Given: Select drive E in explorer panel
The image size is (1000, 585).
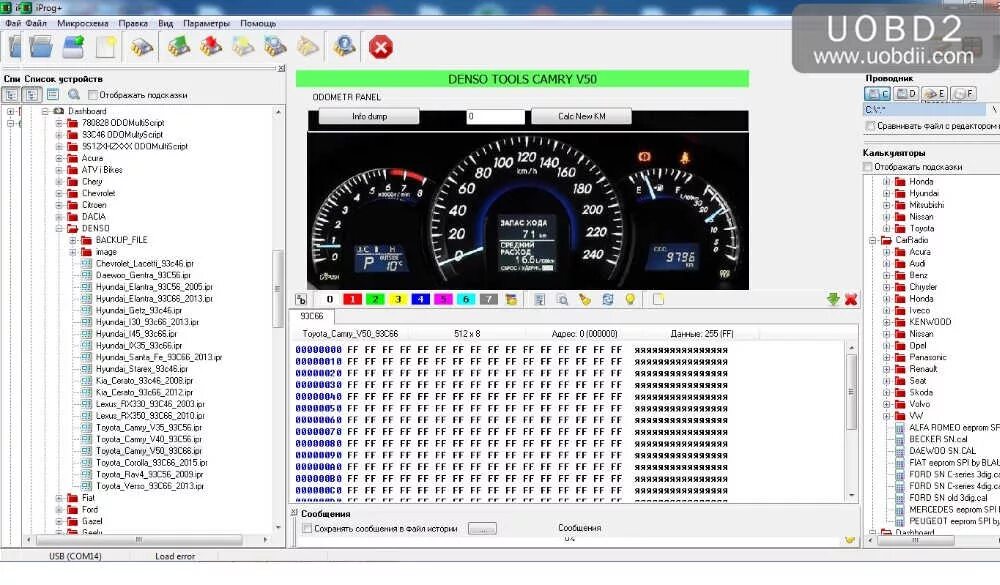Looking at the screenshot, I should click(934, 94).
